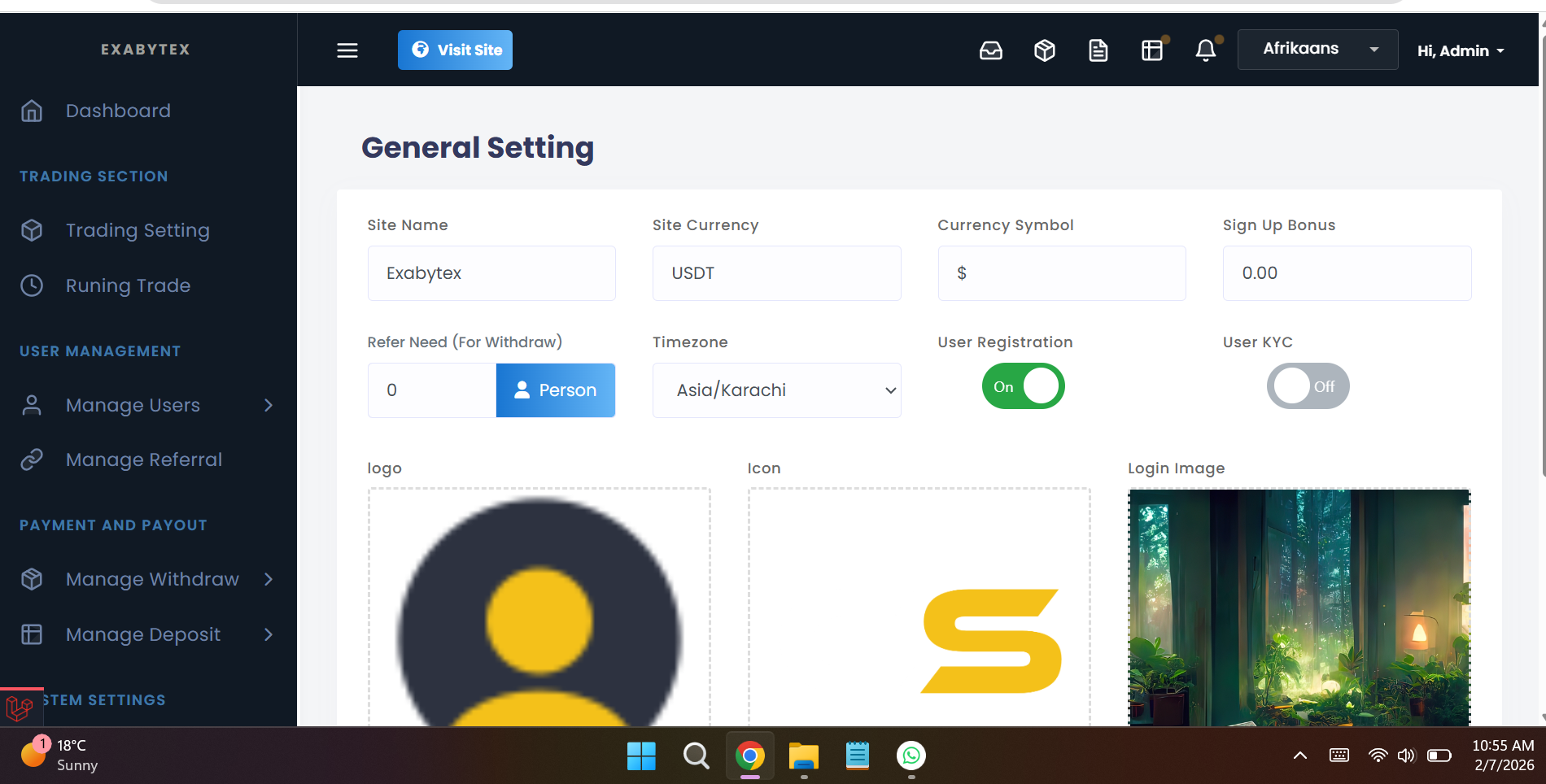Click the Site Name input field

[491, 273]
